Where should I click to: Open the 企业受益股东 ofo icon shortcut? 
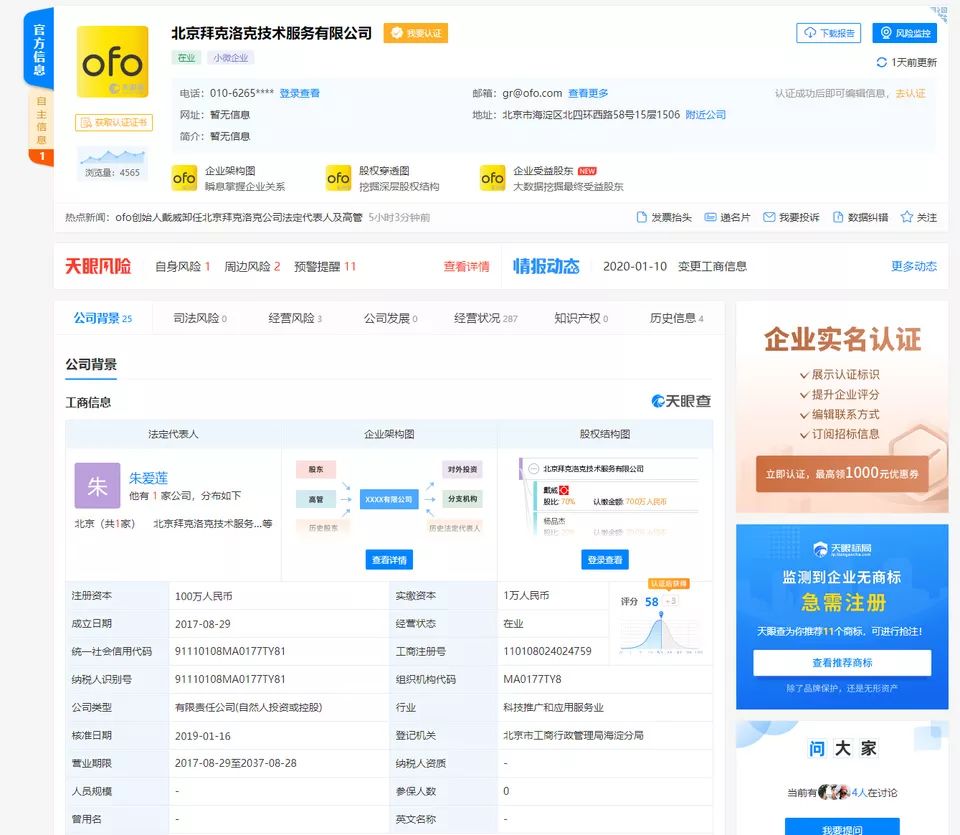(x=493, y=178)
